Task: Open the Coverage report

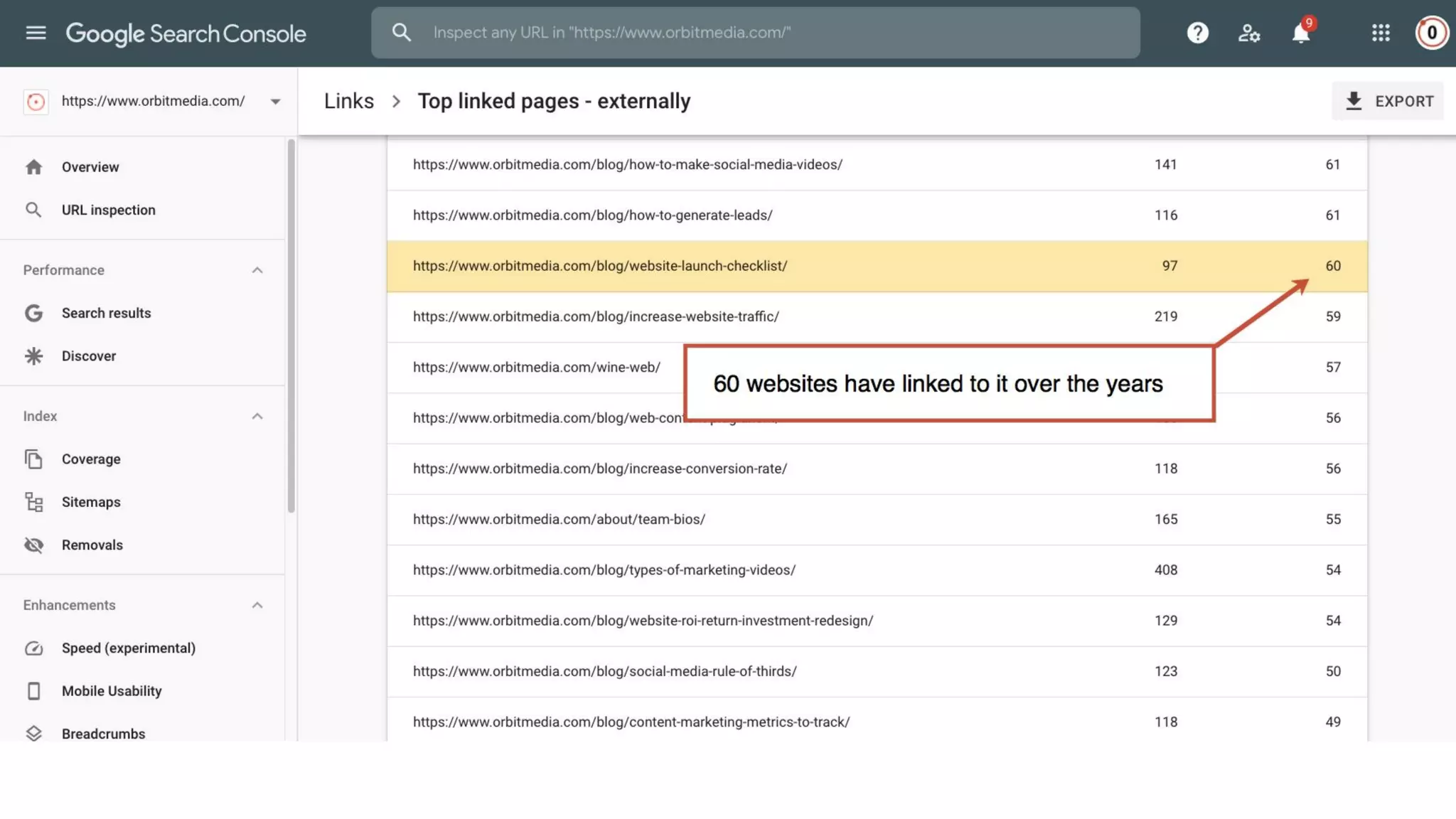Action: pos(91,459)
